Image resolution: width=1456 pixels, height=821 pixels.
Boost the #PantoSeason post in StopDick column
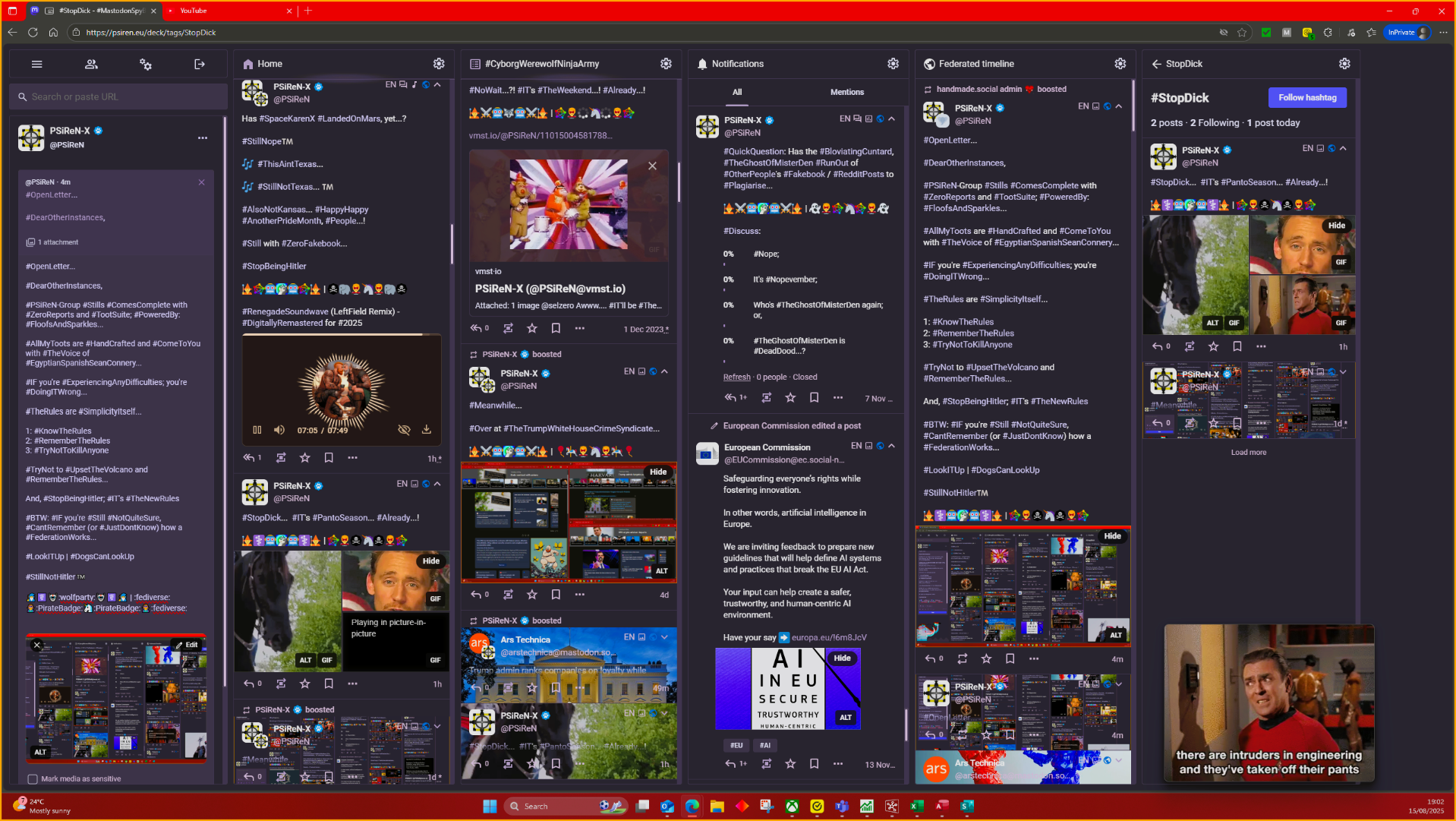coord(1190,346)
